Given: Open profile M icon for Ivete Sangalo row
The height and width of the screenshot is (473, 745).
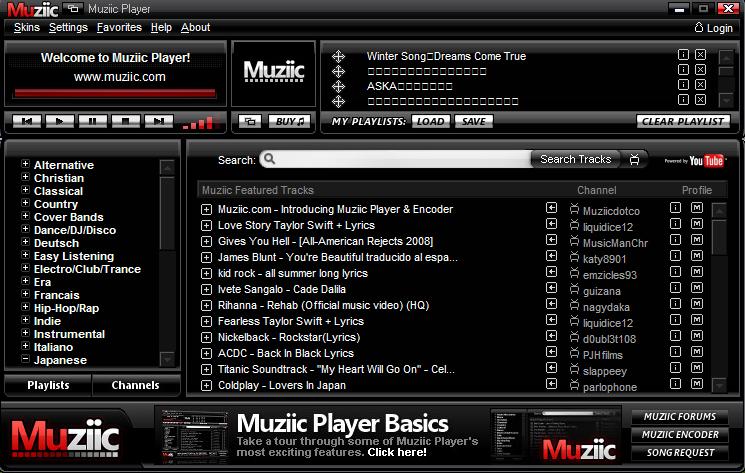Looking at the screenshot, I should tap(697, 288).
